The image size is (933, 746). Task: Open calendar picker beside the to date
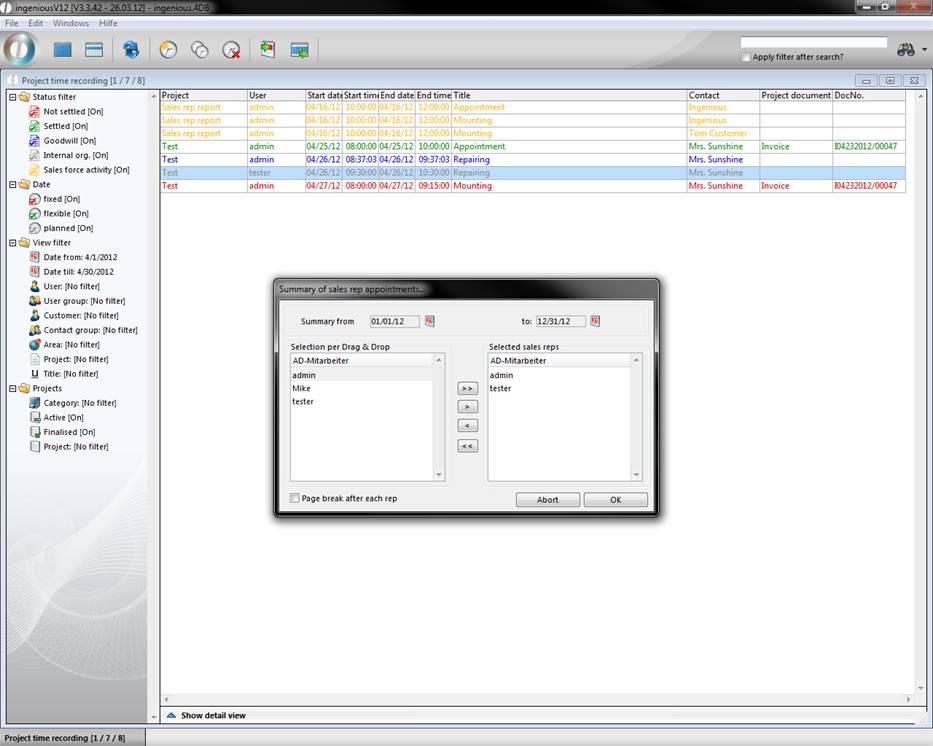tap(595, 321)
